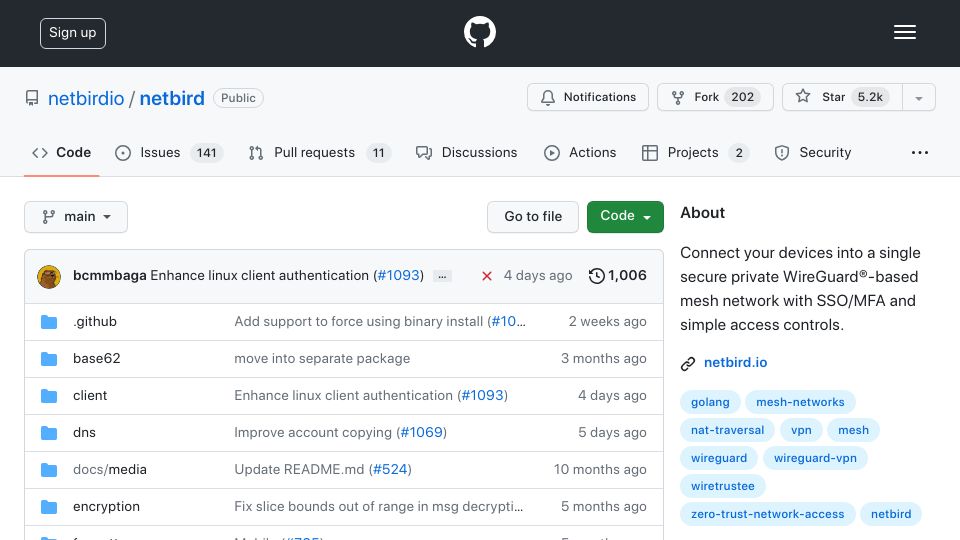The width and height of the screenshot is (960, 540).
Task: Expand the Star lists dropdown arrow
Action: [x=918, y=98]
